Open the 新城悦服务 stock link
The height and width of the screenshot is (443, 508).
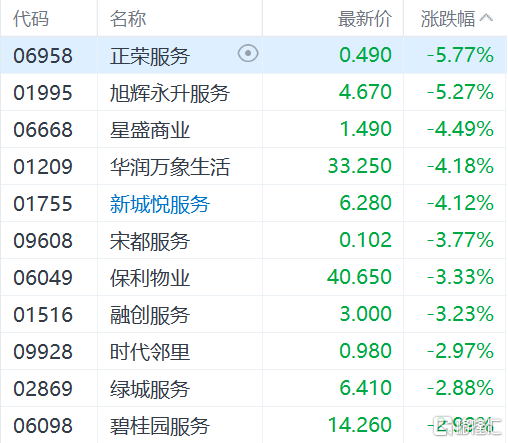click(160, 204)
